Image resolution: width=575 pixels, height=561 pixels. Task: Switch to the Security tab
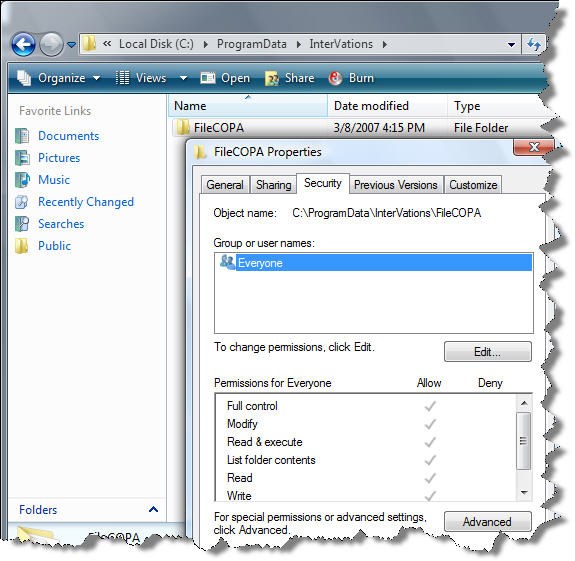(x=323, y=183)
